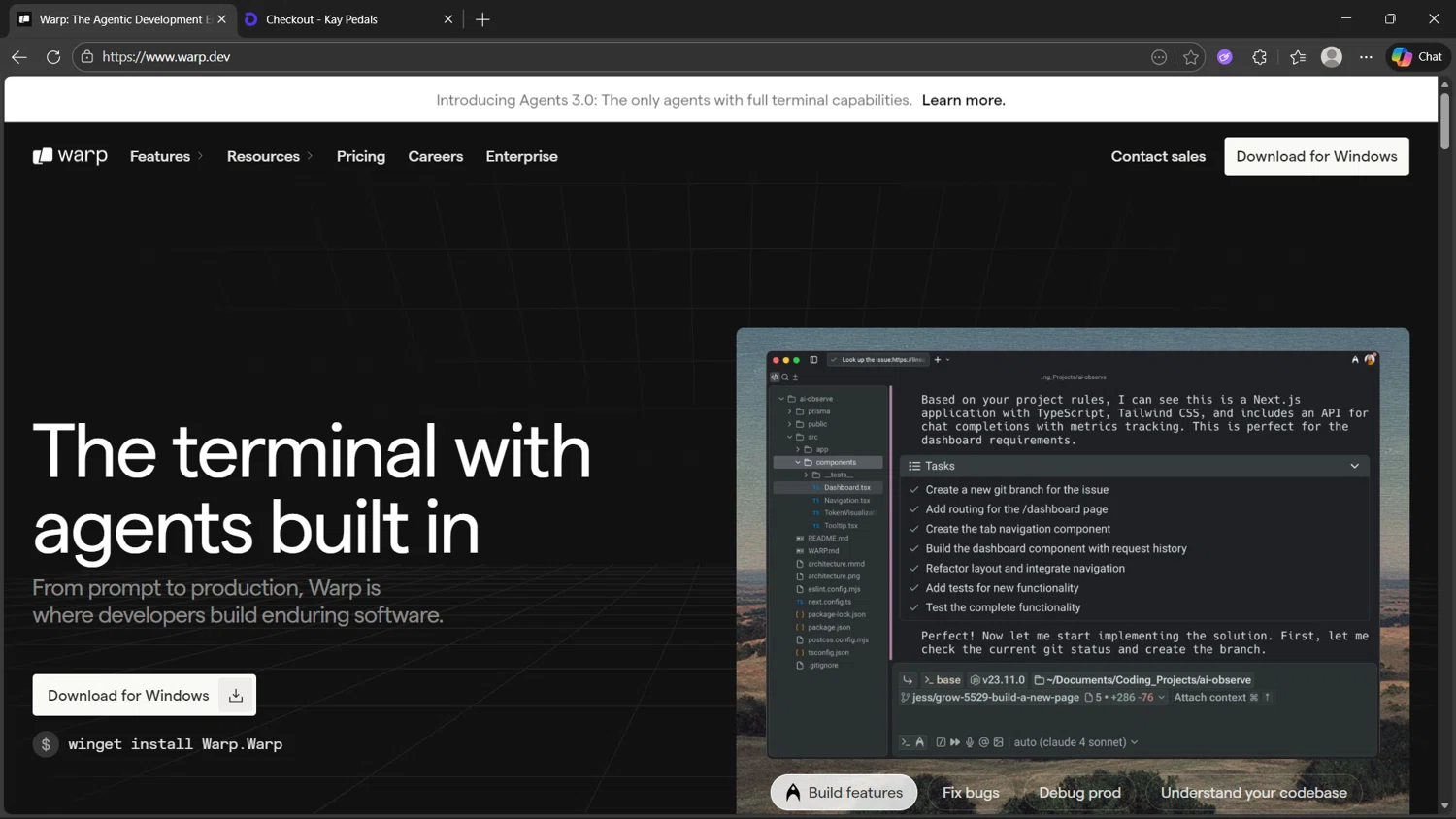The height and width of the screenshot is (819, 1456).
Task: Open the Careers page
Action: tap(436, 156)
